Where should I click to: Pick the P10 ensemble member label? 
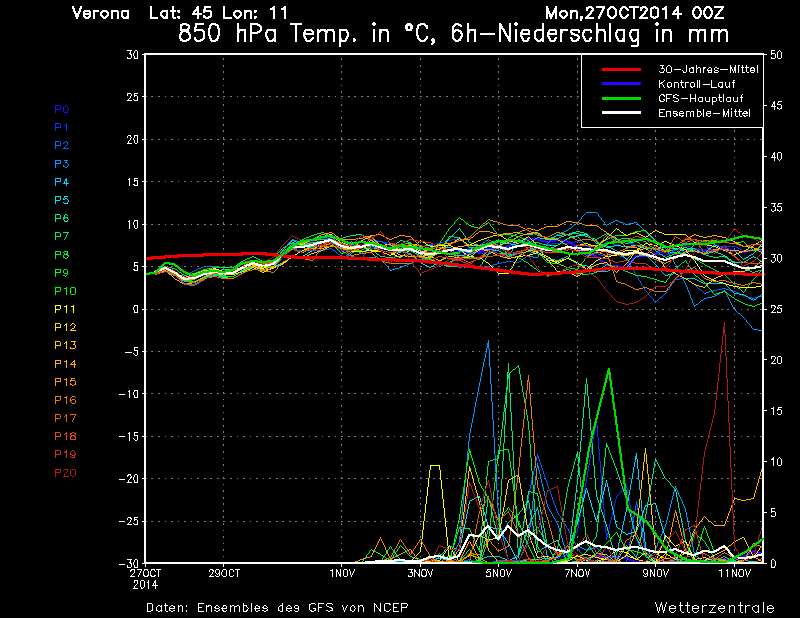point(64,291)
